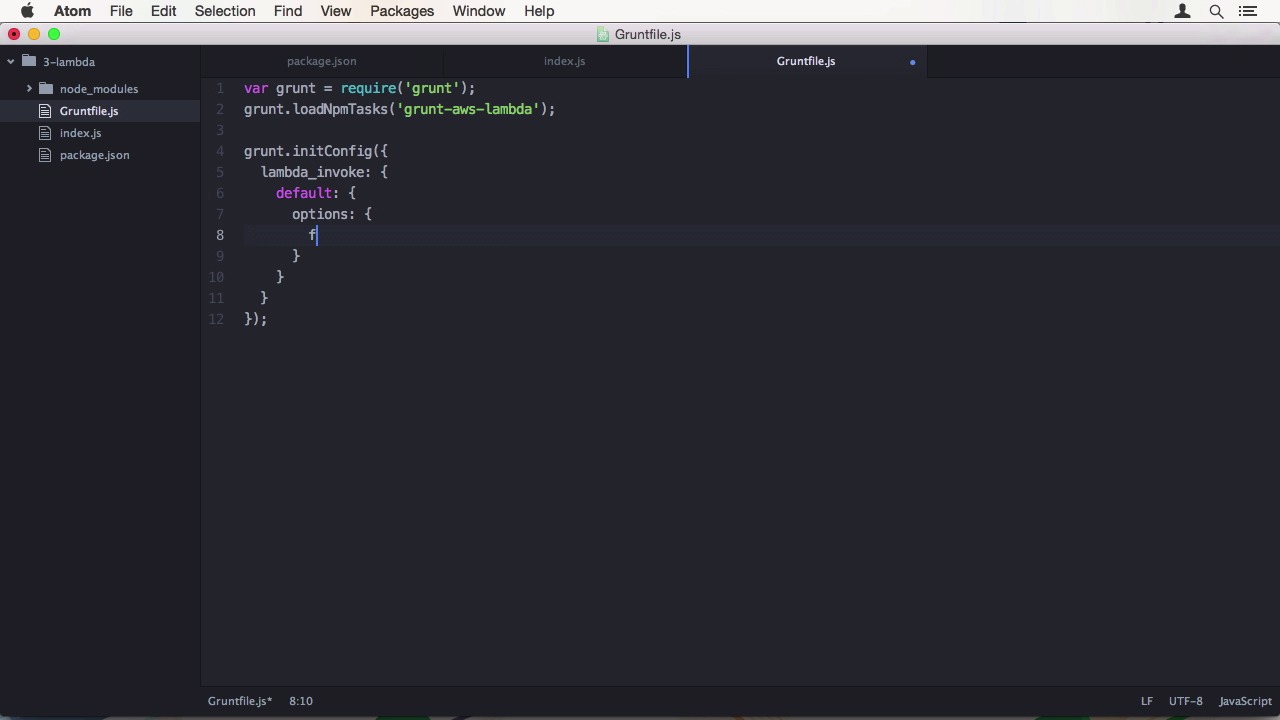Open the Window menu
This screenshot has width=1280, height=720.
[x=479, y=11]
